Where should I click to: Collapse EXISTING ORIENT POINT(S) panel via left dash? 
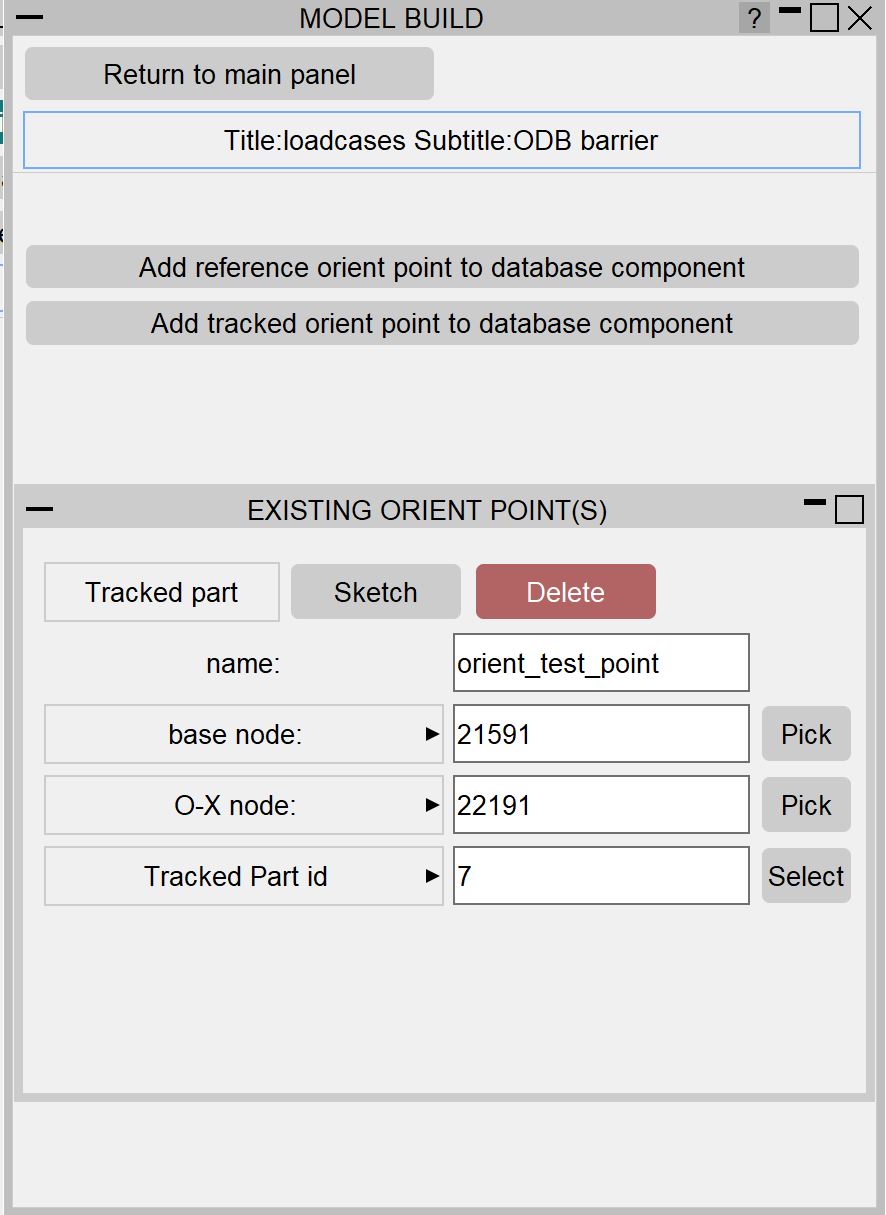click(39, 509)
